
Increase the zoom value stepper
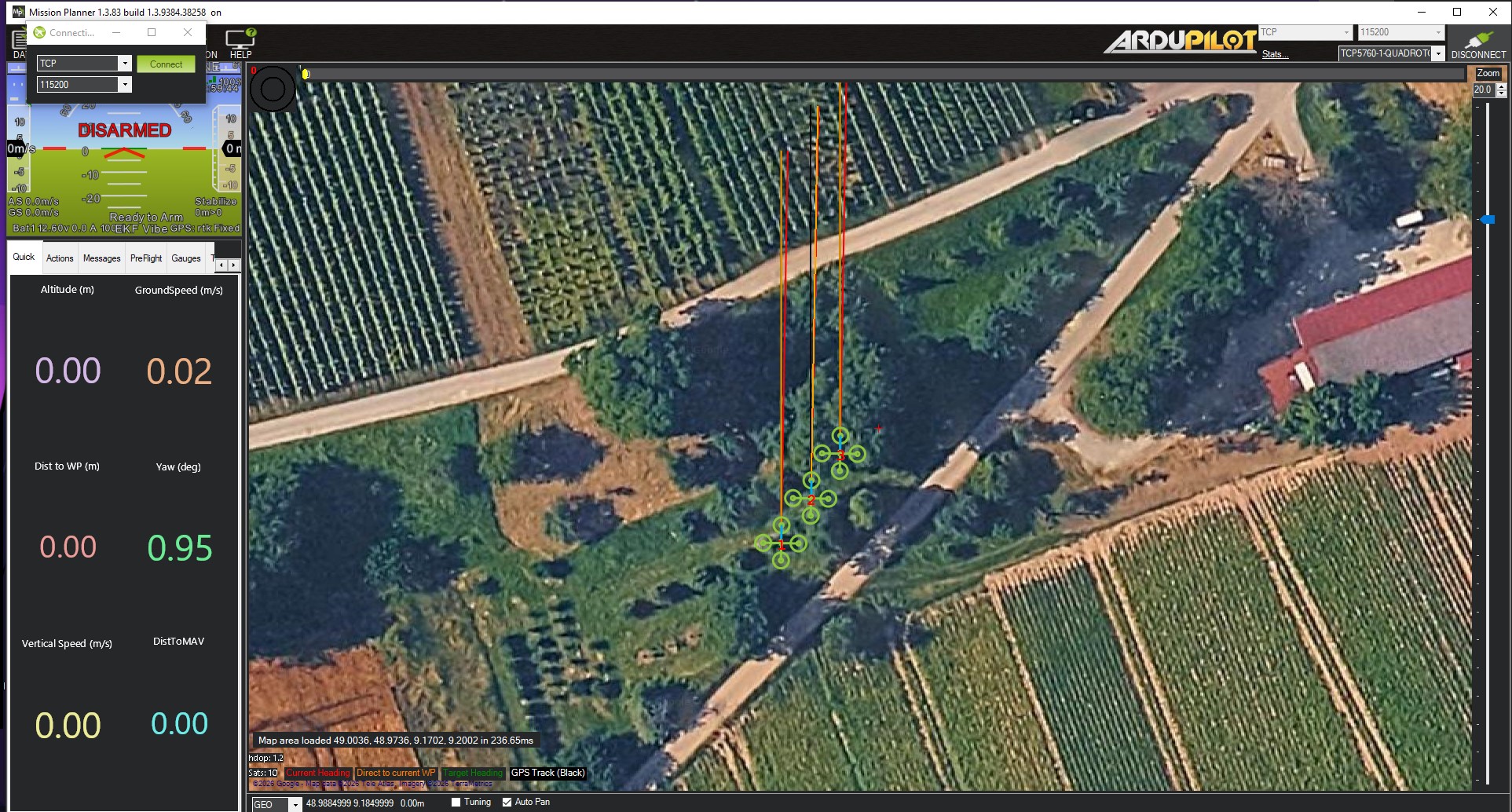1502,86
